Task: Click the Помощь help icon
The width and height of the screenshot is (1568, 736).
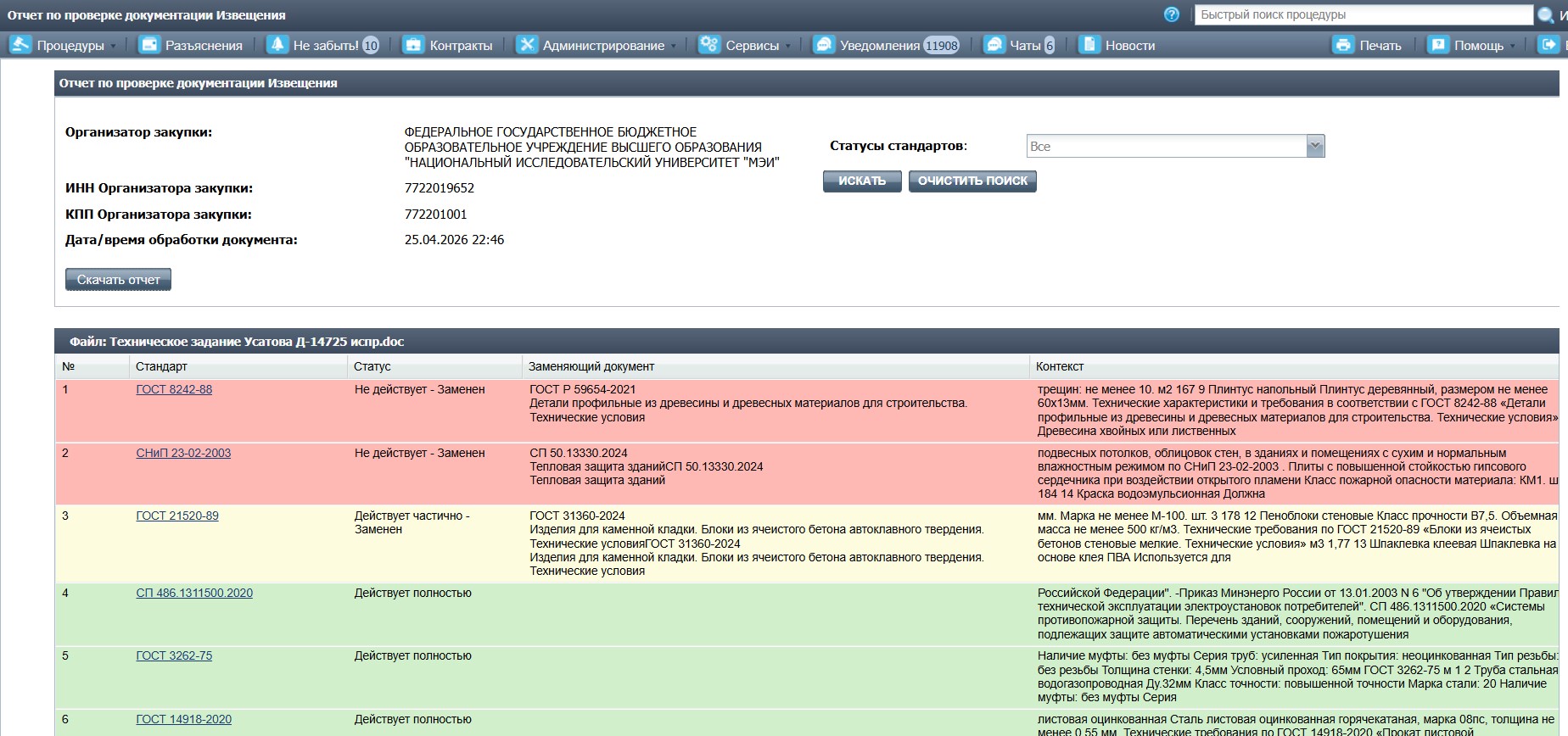Action: (x=1438, y=44)
